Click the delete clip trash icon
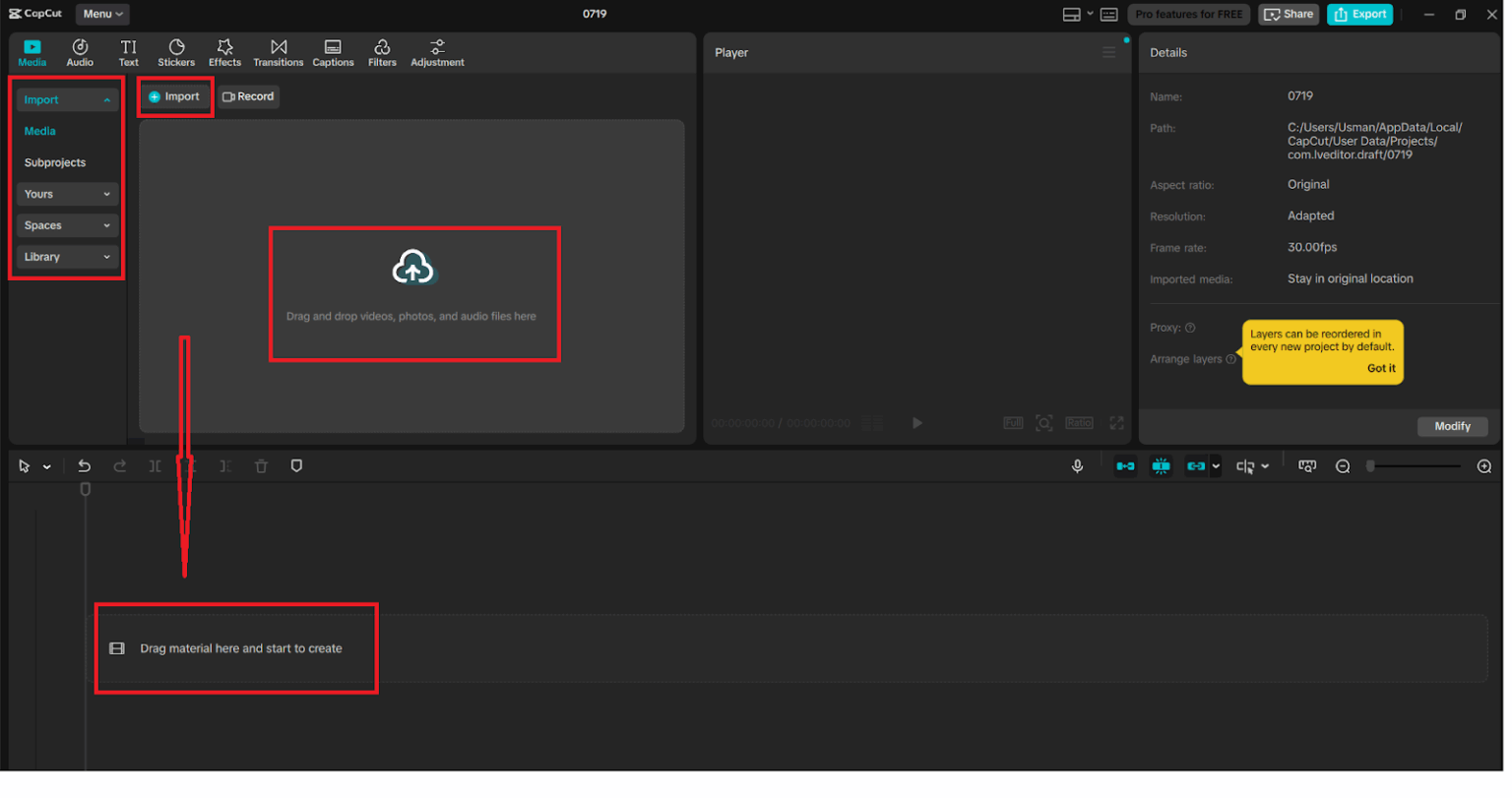This screenshot has height=798, width=1512. click(x=261, y=465)
